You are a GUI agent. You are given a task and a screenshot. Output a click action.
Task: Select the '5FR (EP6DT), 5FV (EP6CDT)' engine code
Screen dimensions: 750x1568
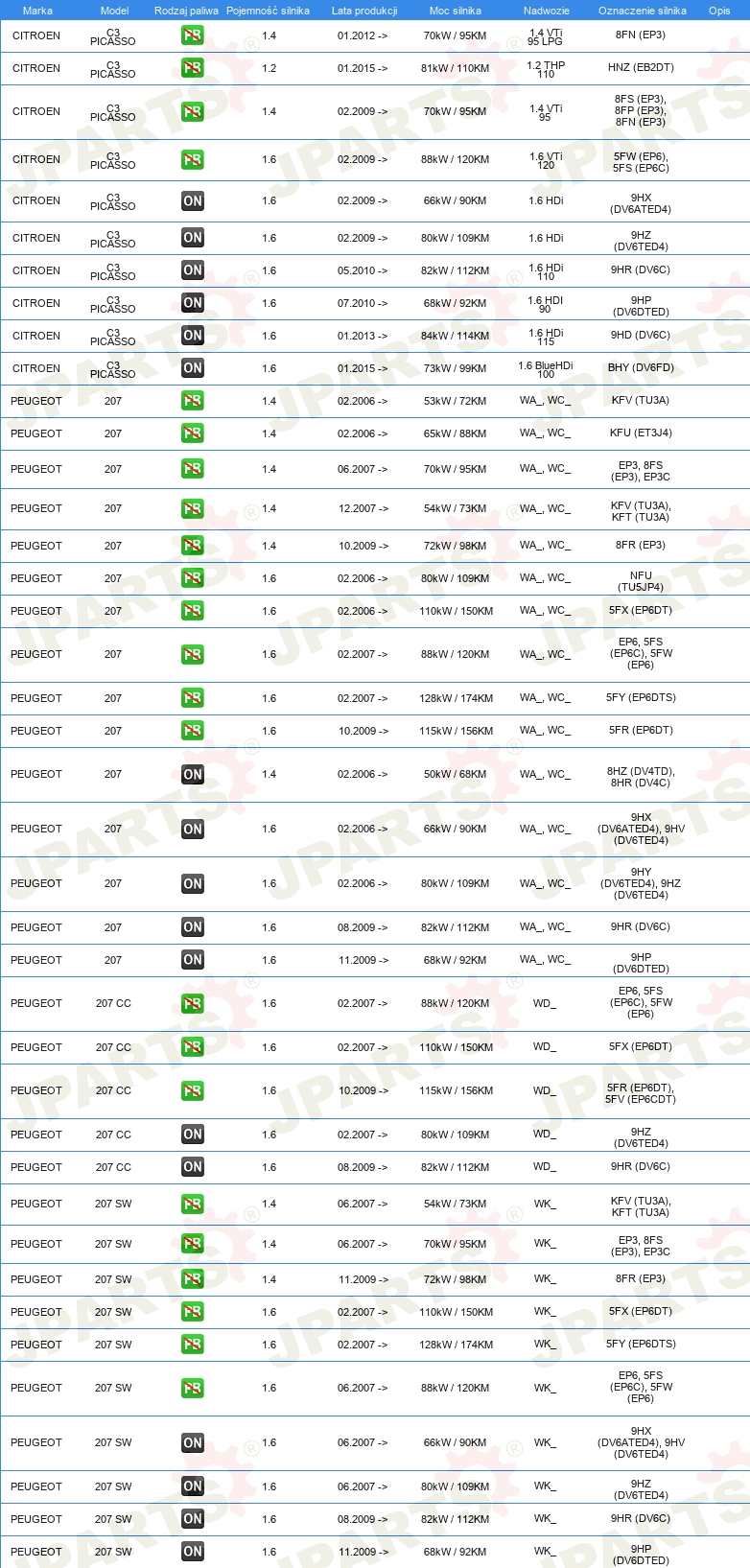641,1093
